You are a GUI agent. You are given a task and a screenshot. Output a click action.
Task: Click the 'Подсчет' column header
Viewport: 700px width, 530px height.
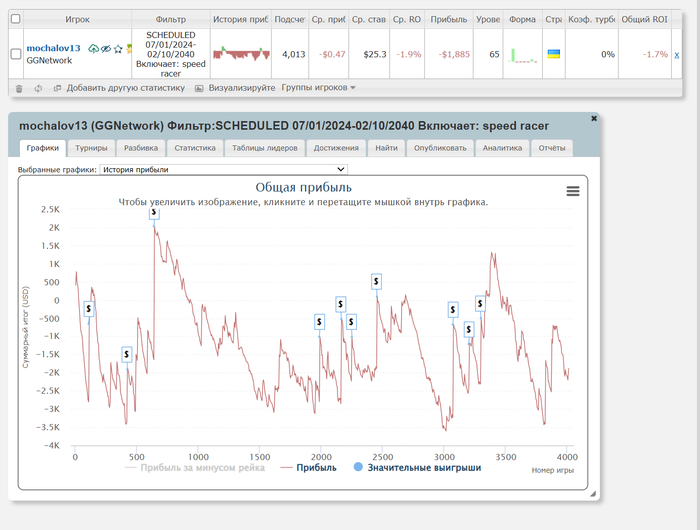pos(290,19)
